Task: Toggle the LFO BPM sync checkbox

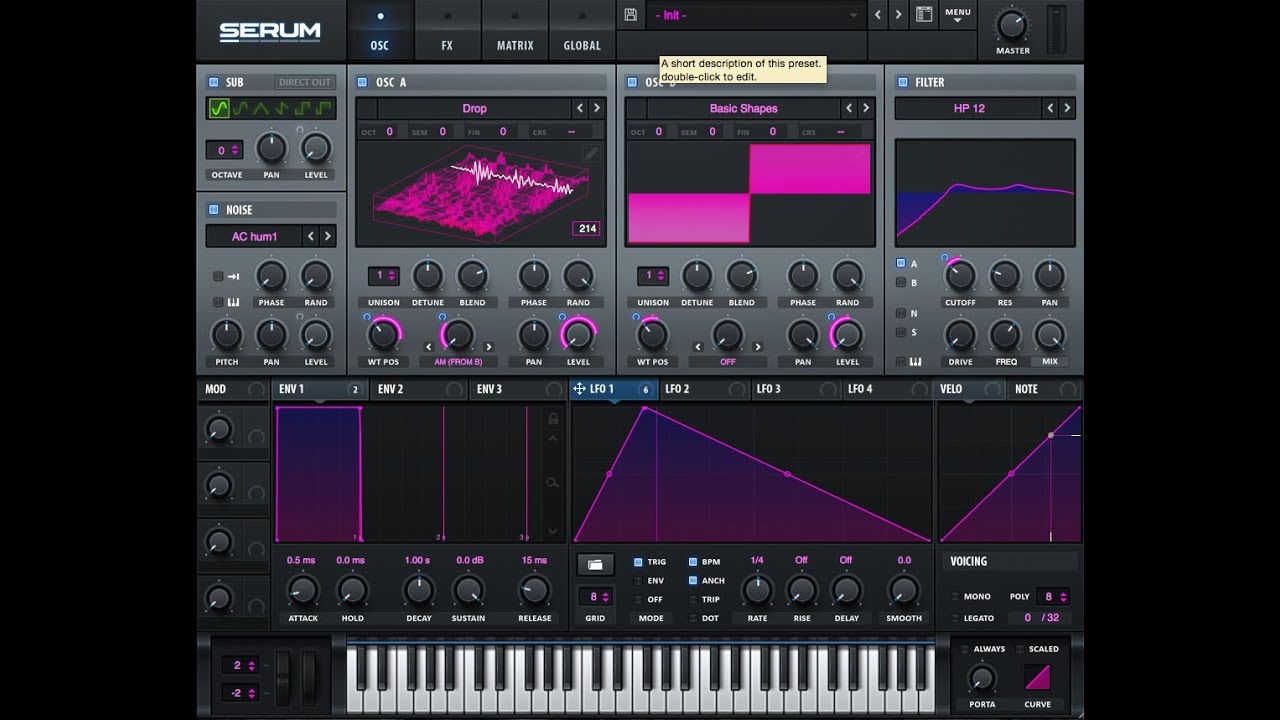Action: tap(694, 562)
